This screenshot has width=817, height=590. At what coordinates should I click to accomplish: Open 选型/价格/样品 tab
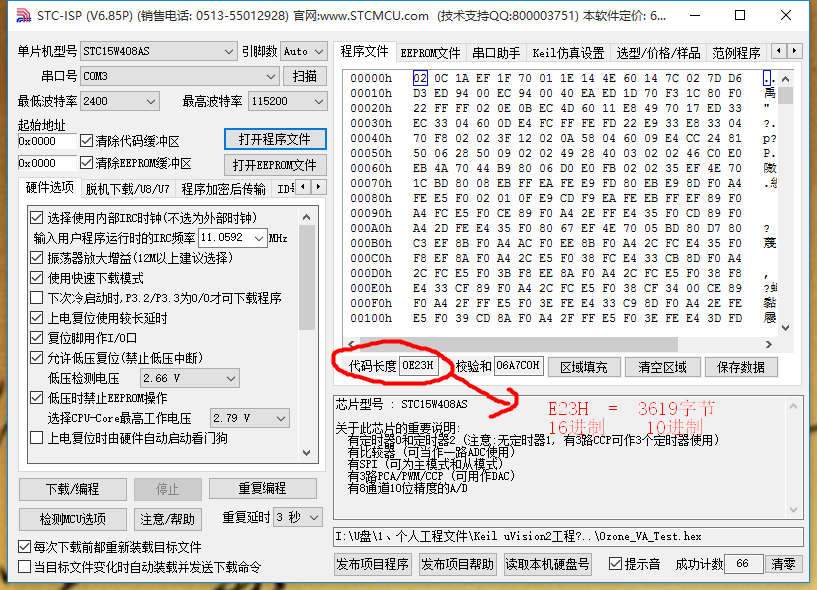658,53
